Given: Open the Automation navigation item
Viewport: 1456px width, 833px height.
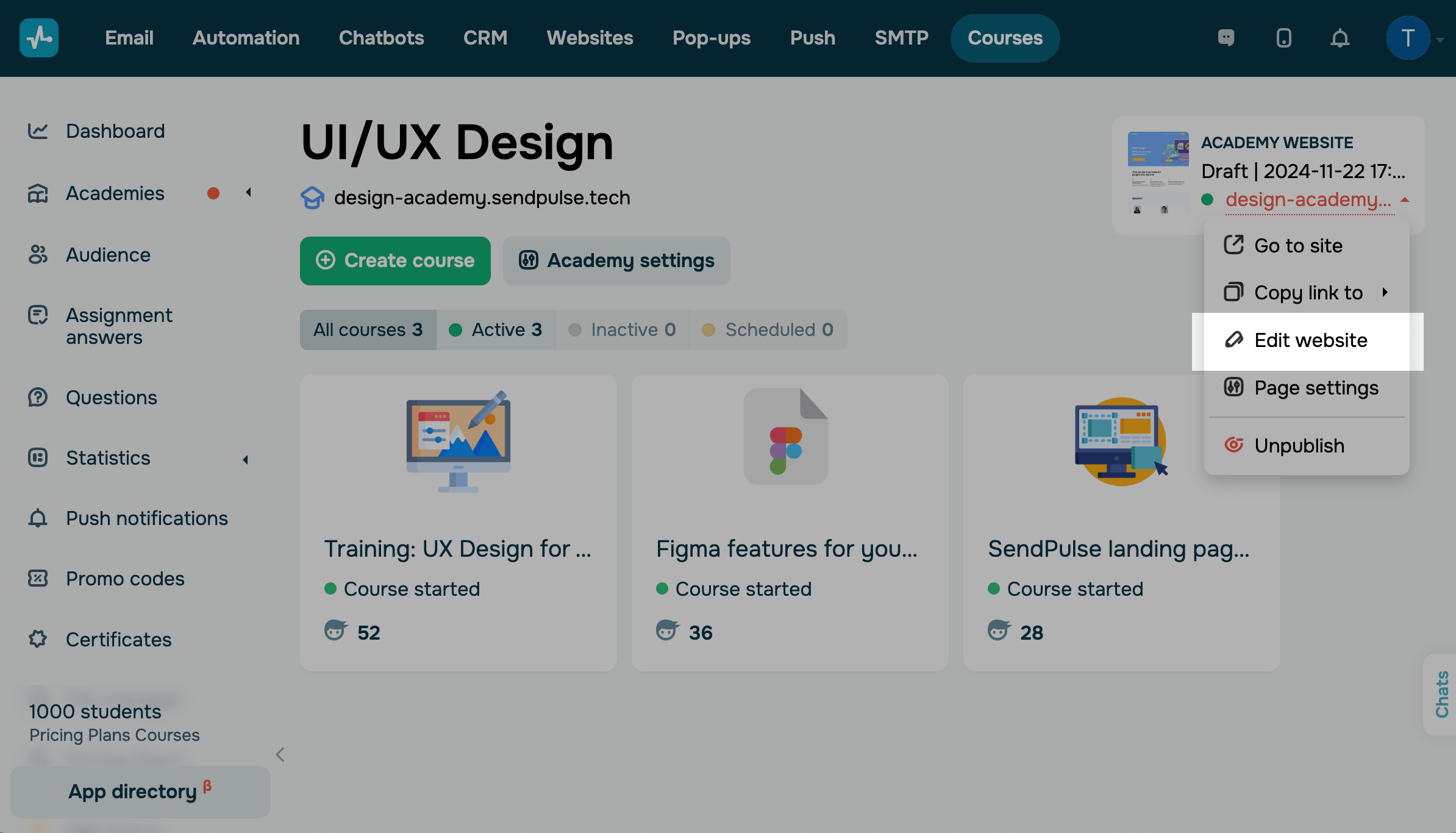Looking at the screenshot, I should pos(246,38).
